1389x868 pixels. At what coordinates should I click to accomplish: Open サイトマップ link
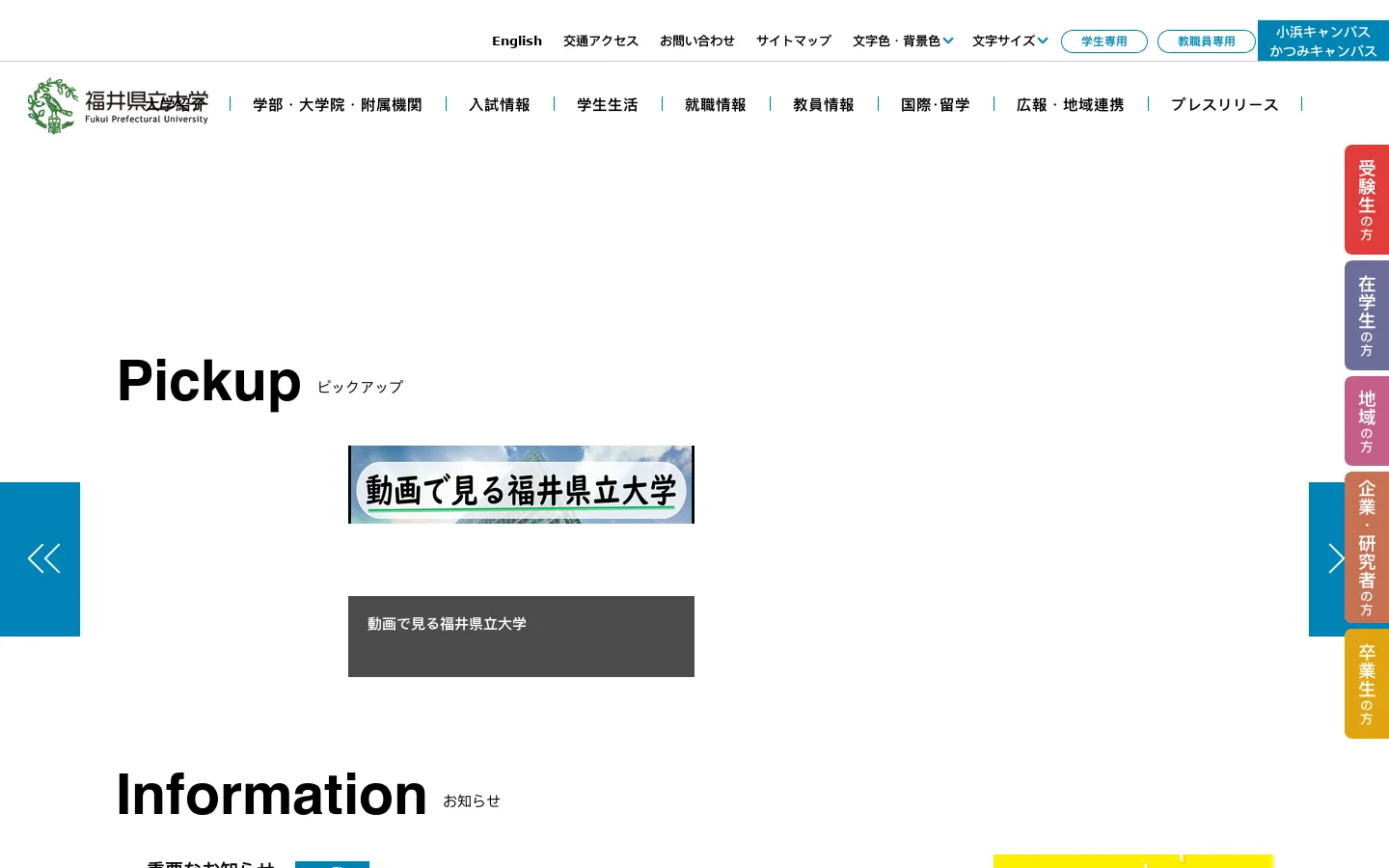794,41
